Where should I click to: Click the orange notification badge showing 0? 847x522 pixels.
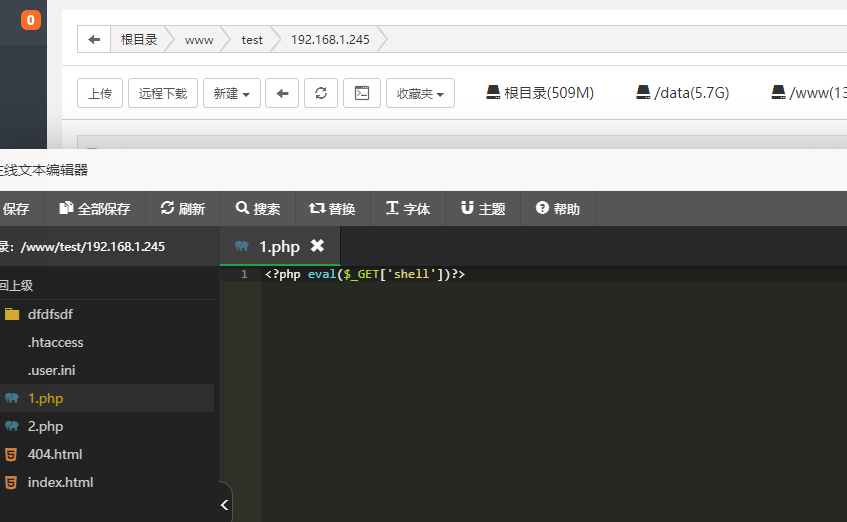[31, 20]
